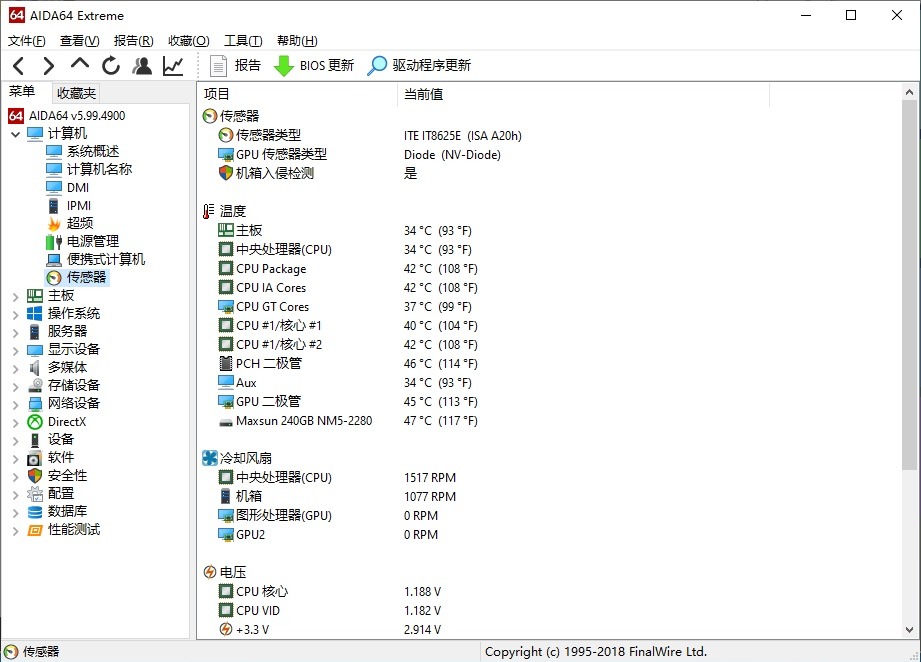921x662 pixels.
Task: Switch to the 收藏夹 tab
Action: click(x=76, y=93)
